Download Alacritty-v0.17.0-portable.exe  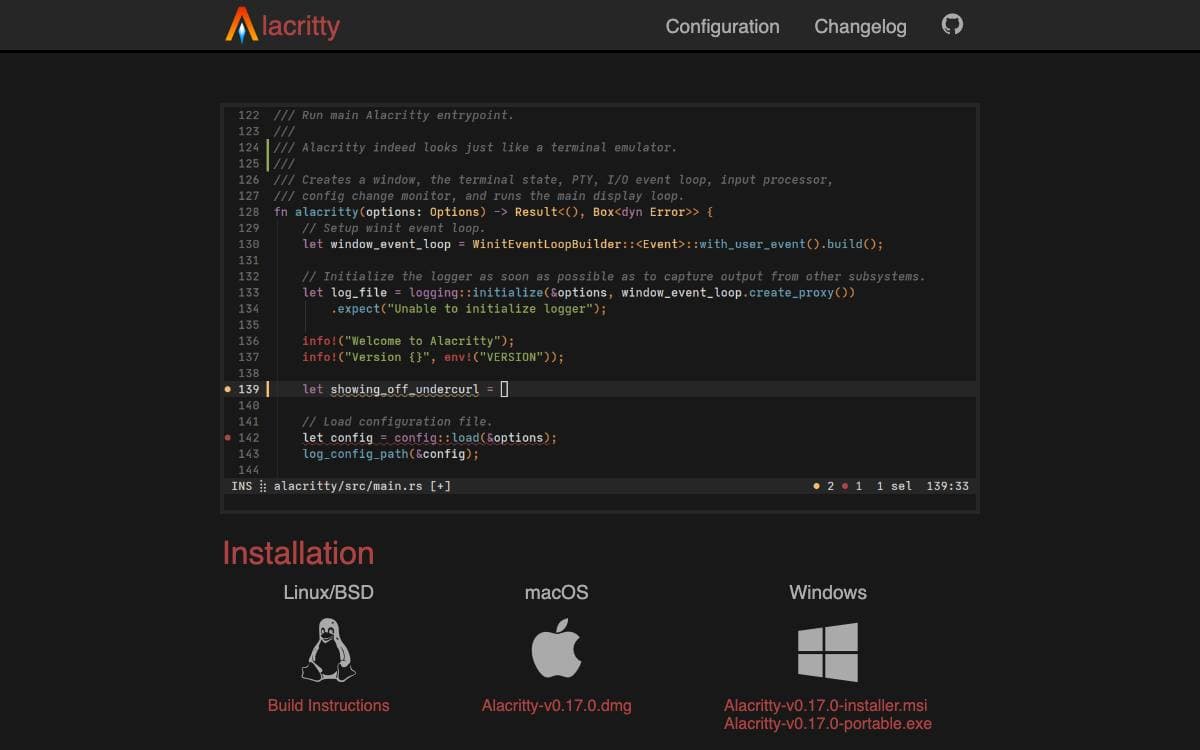[x=828, y=723]
